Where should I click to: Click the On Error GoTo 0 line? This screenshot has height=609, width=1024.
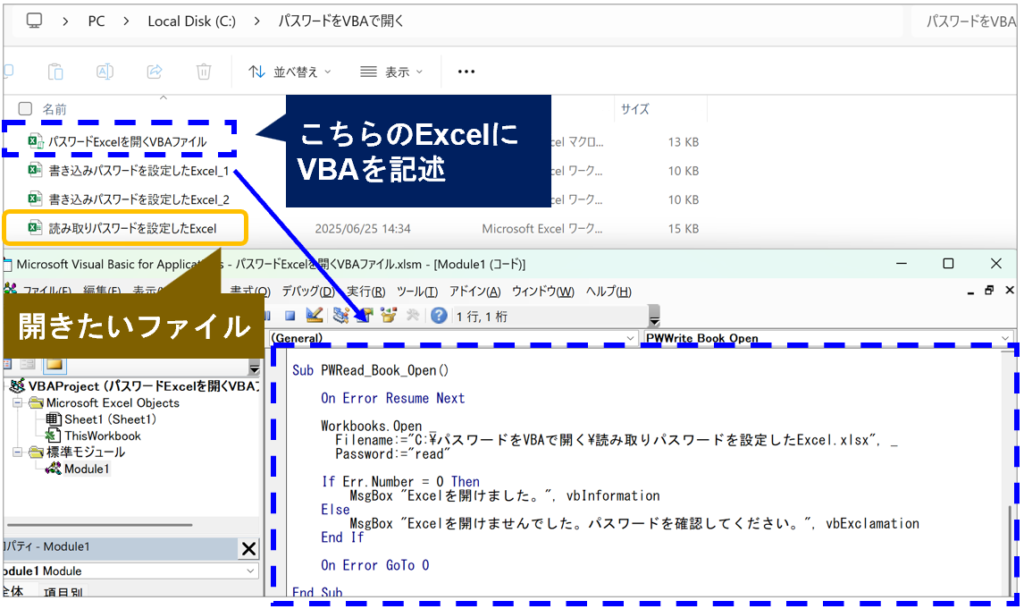pyautogui.click(x=375, y=565)
